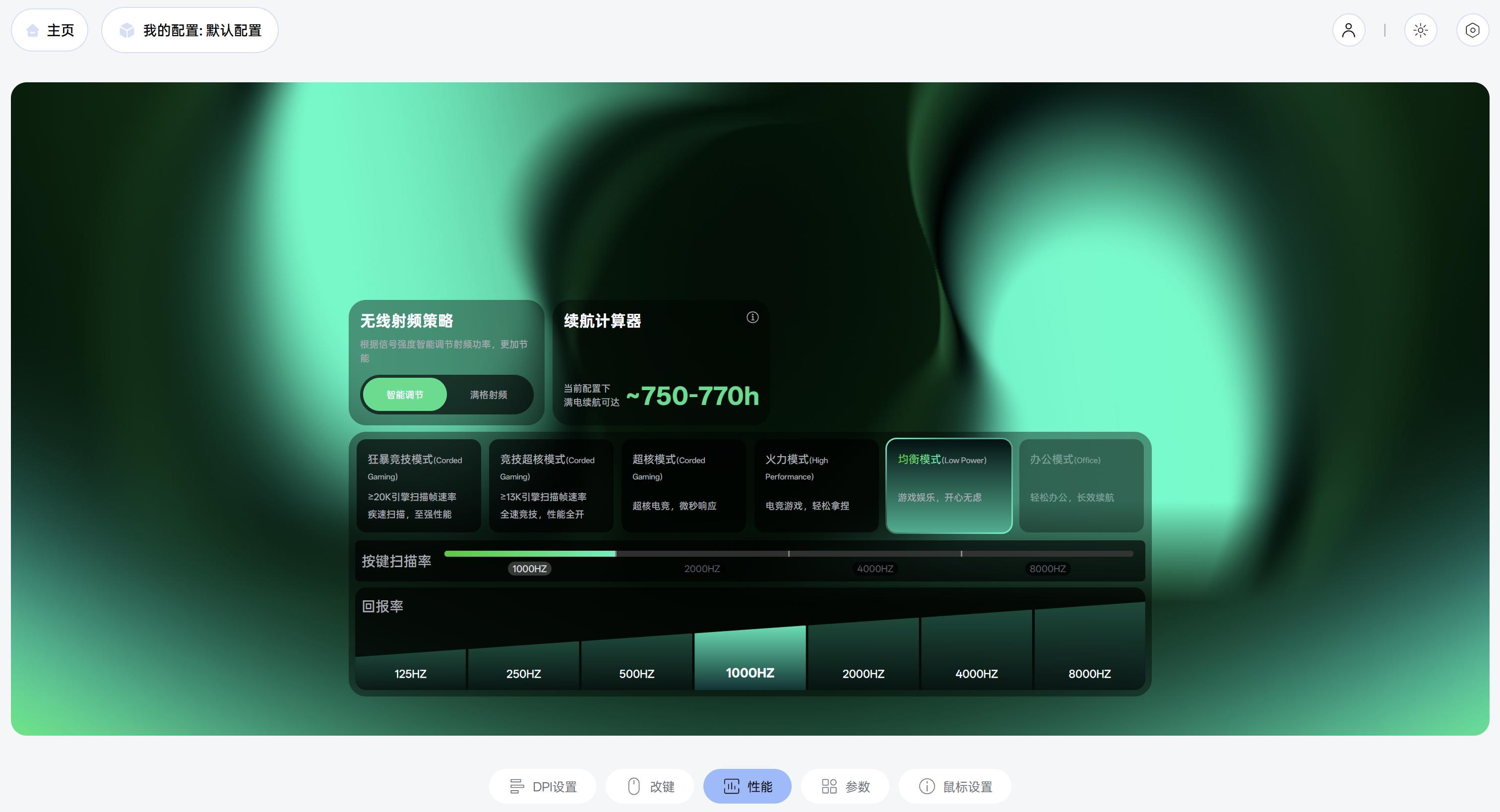Open the DPI设置 tab
This screenshot has height=812, width=1500.
click(542, 786)
